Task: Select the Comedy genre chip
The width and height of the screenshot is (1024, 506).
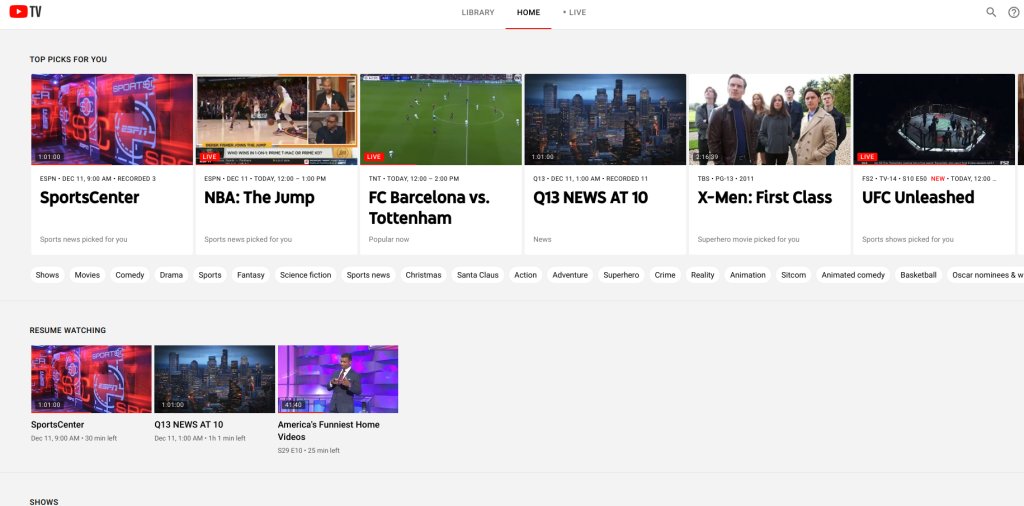Action: [x=130, y=275]
